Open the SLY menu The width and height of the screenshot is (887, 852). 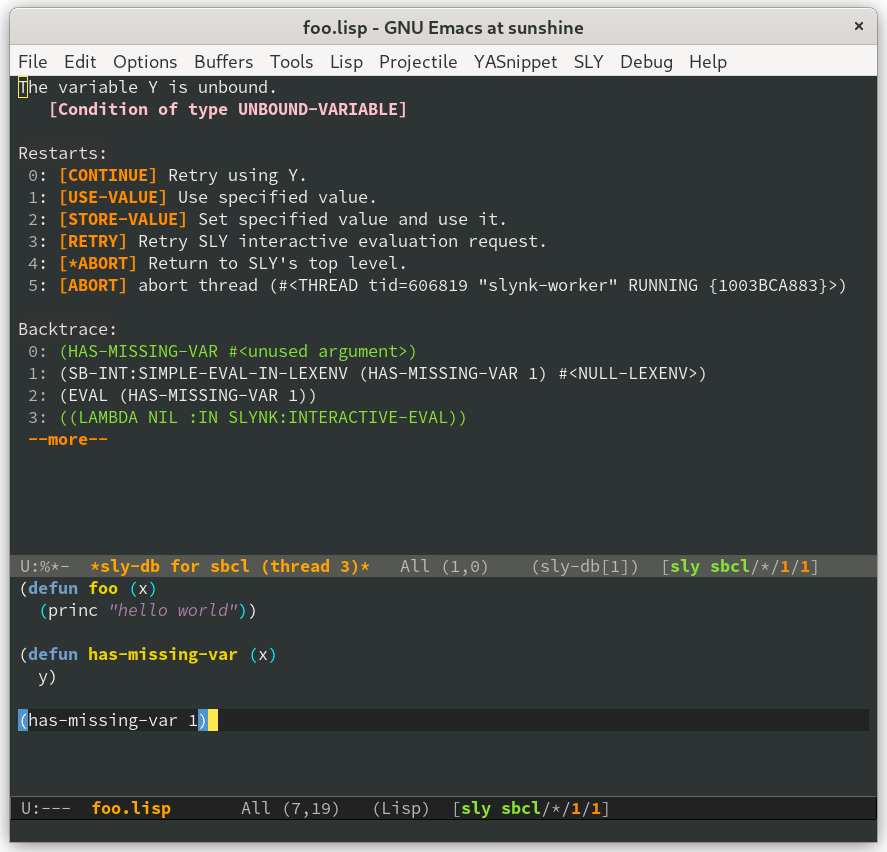pos(588,62)
